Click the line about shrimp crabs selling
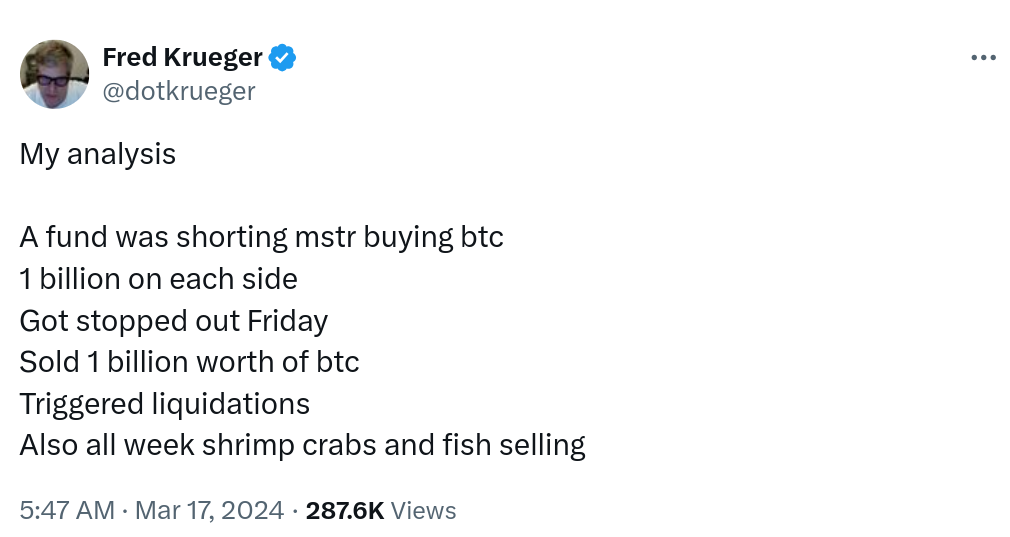1010x537 pixels. click(x=302, y=444)
